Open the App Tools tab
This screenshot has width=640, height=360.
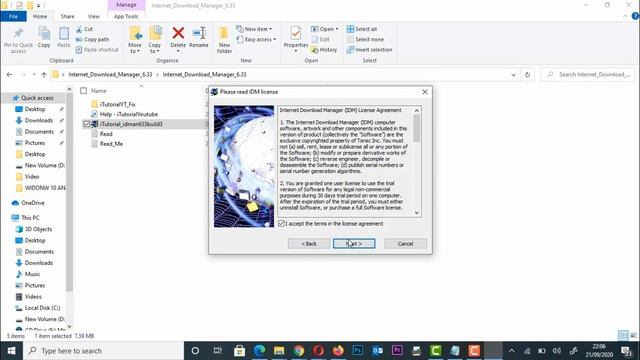tap(126, 16)
